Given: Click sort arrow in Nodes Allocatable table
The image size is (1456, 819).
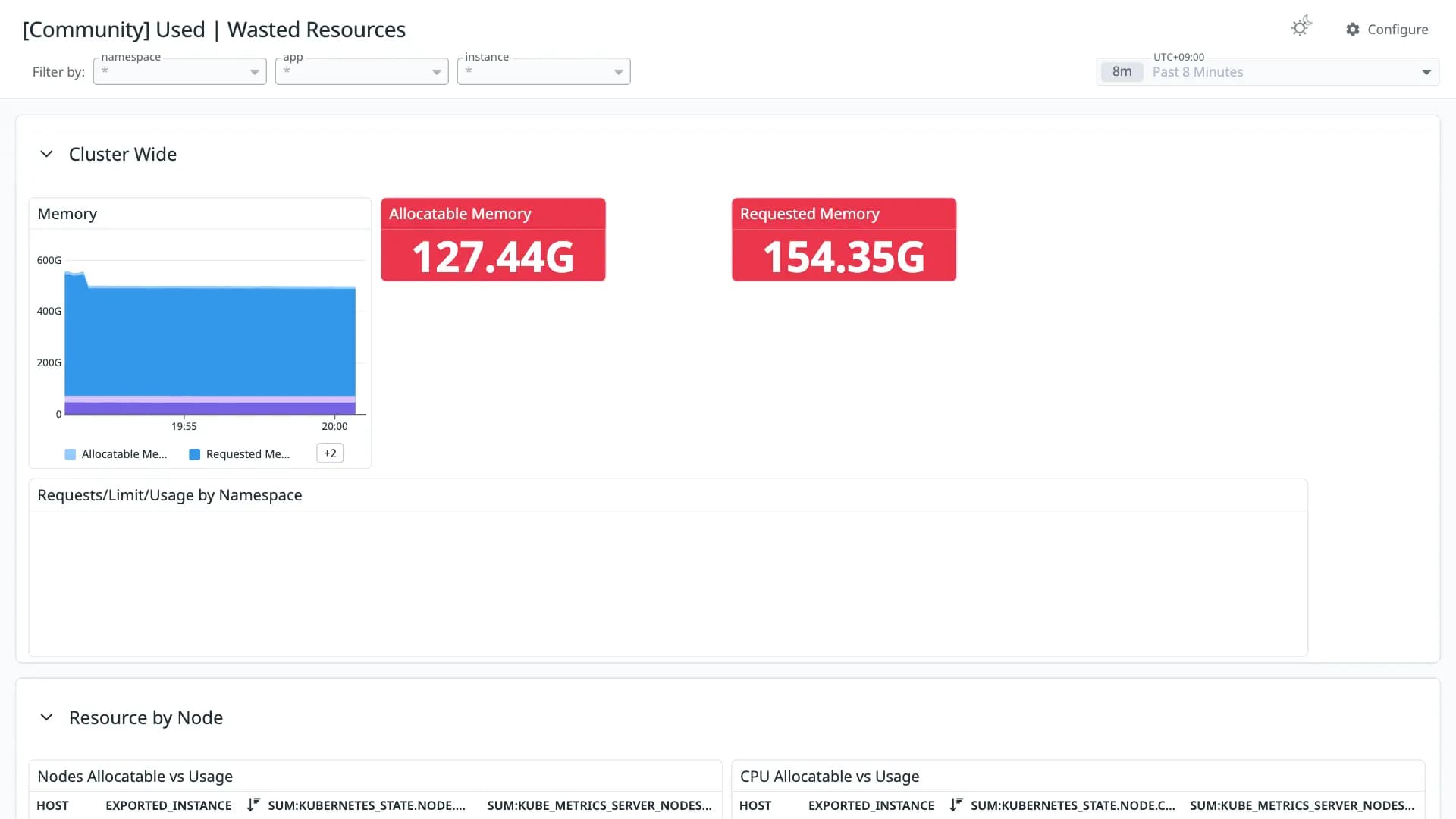Looking at the screenshot, I should (x=253, y=805).
